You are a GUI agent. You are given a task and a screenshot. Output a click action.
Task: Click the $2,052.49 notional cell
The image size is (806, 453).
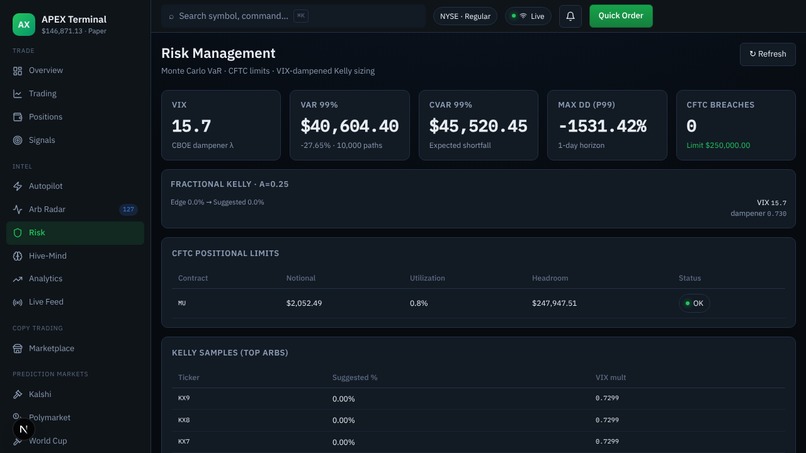click(x=304, y=303)
